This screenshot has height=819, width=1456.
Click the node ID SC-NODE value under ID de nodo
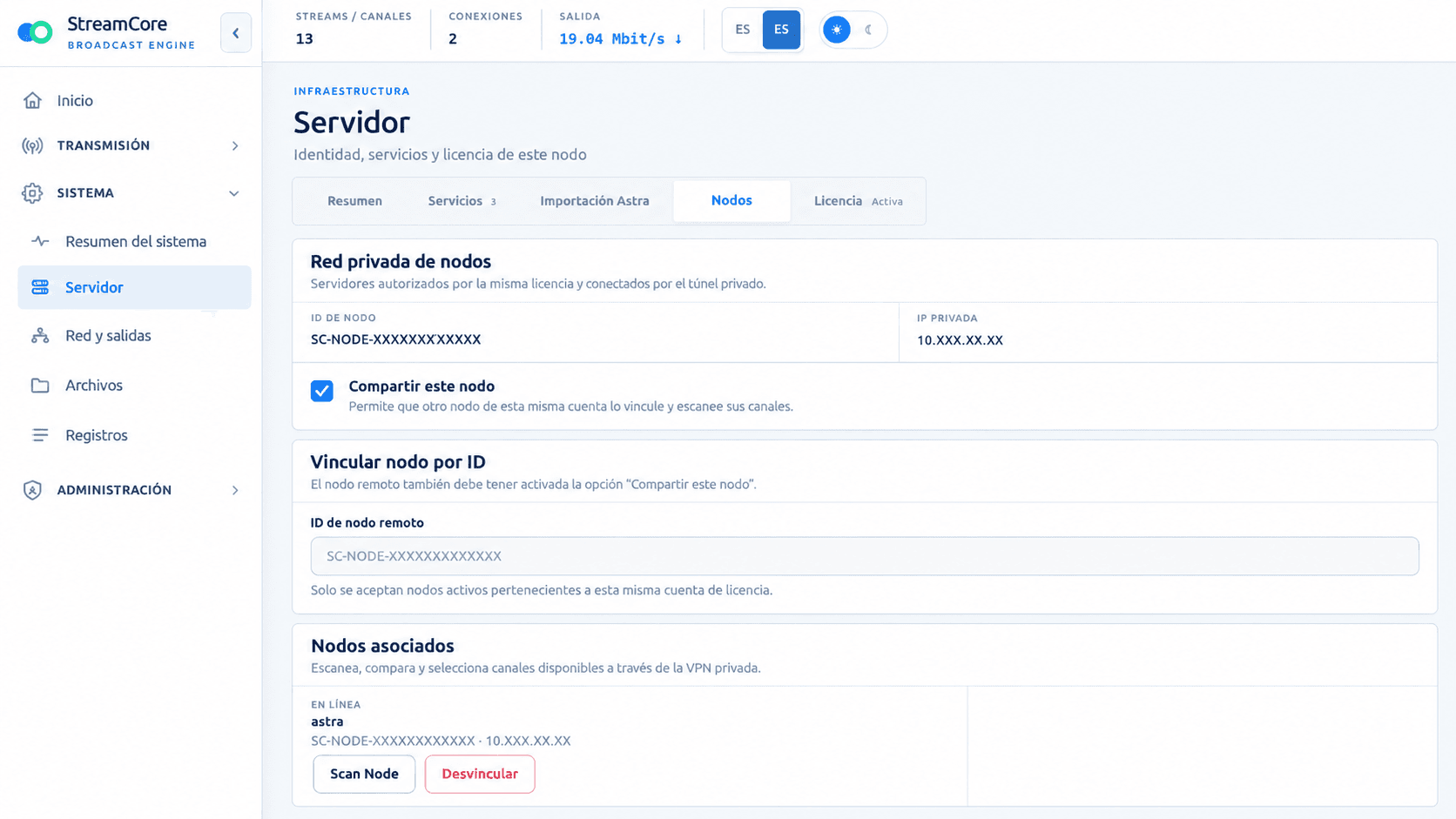point(396,339)
